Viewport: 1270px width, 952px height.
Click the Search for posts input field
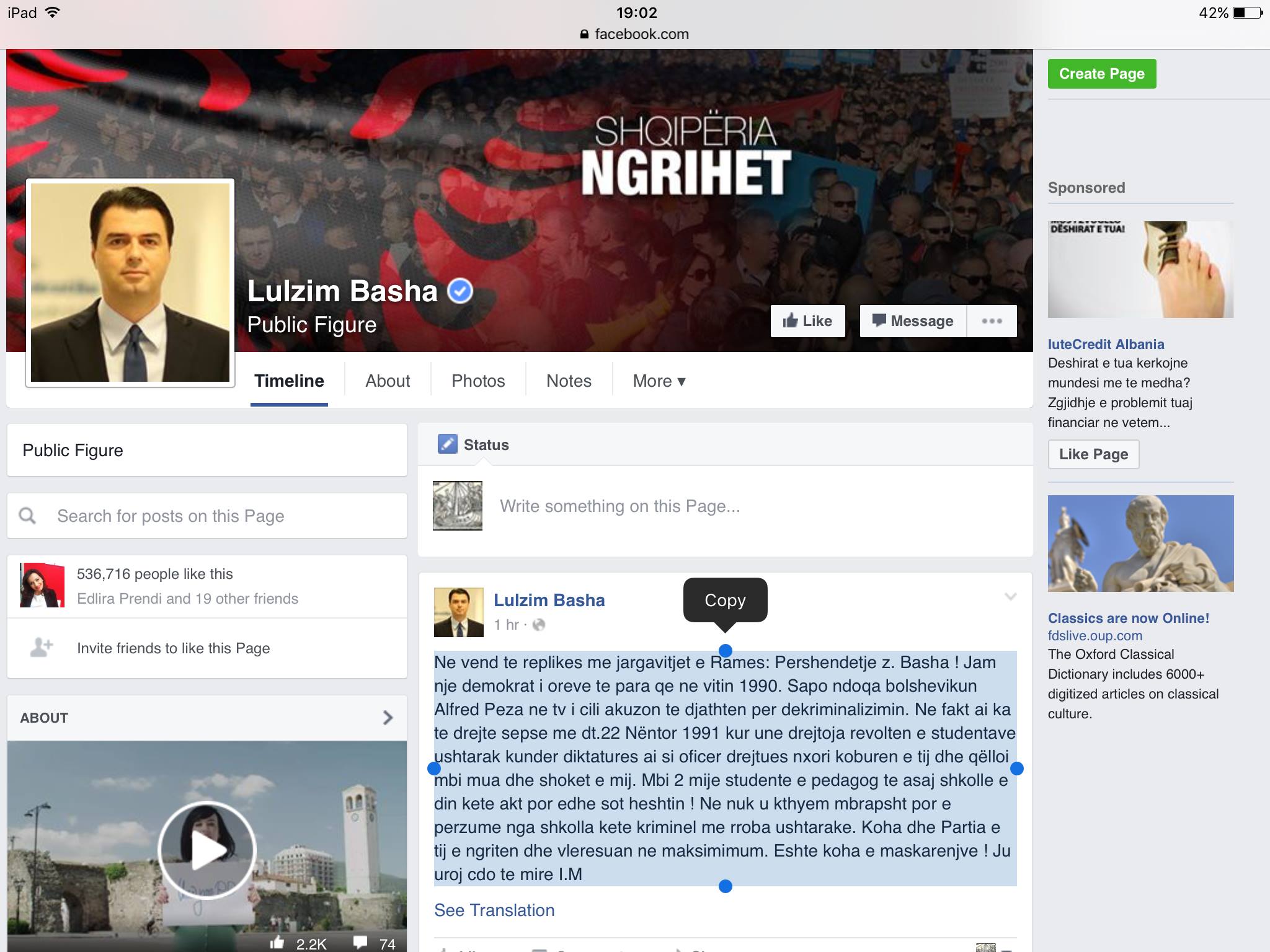207,516
